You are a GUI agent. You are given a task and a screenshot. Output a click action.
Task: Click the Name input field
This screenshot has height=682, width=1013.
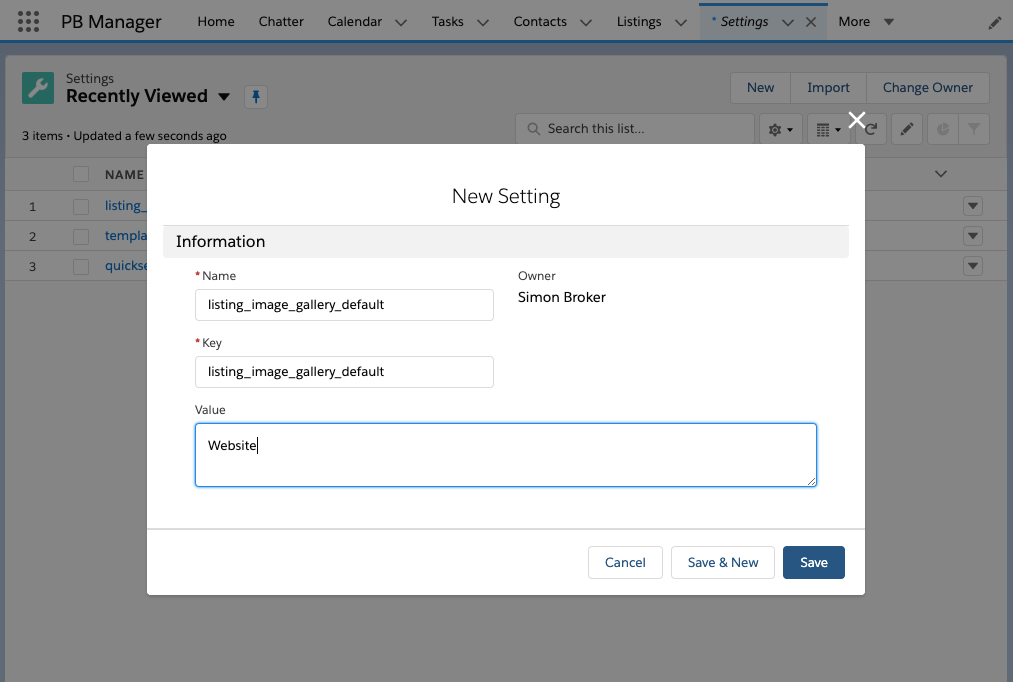(x=344, y=305)
